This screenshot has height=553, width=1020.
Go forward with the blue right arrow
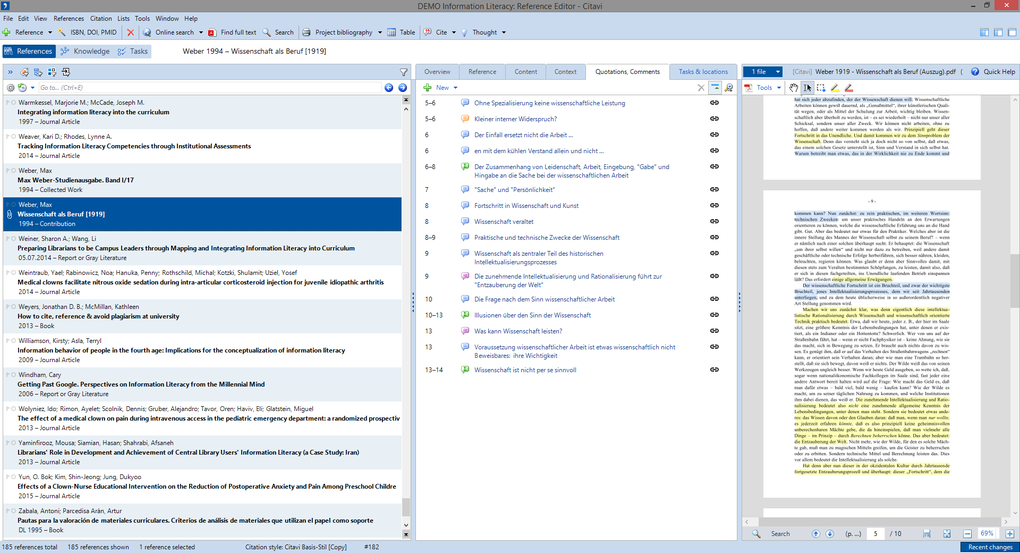[x=403, y=87]
